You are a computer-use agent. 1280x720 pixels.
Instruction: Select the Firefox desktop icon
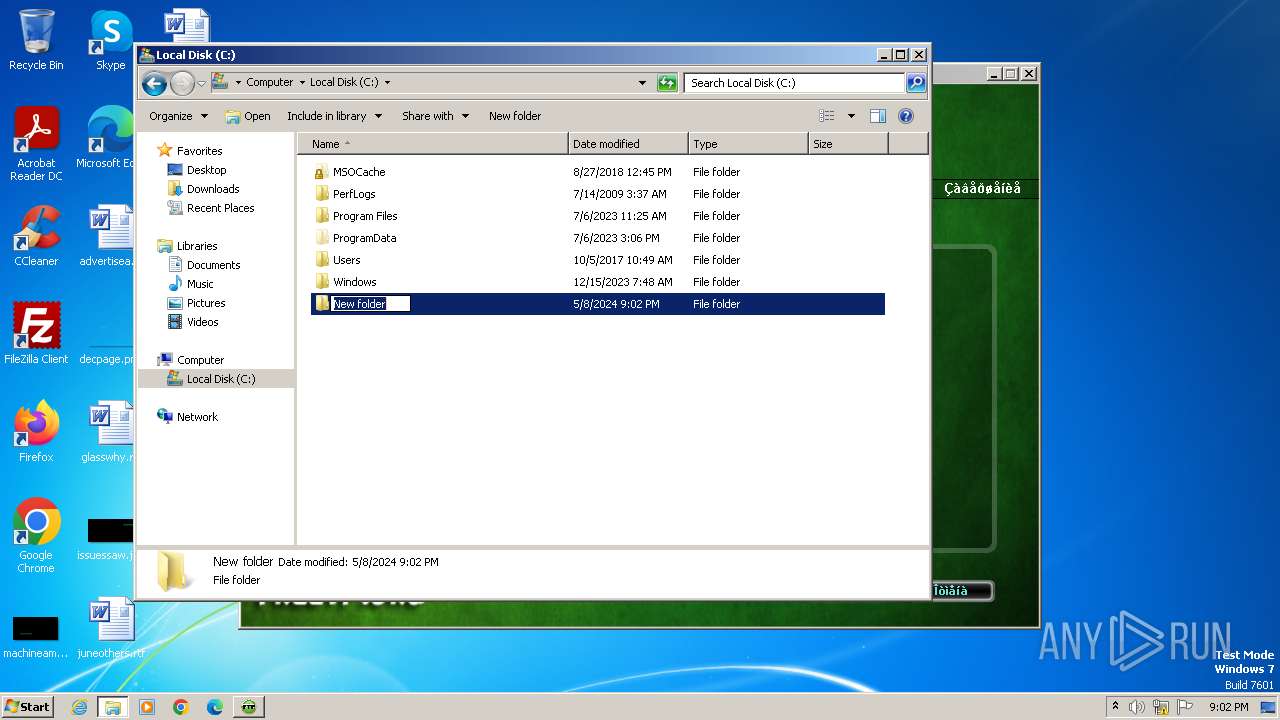[36, 431]
